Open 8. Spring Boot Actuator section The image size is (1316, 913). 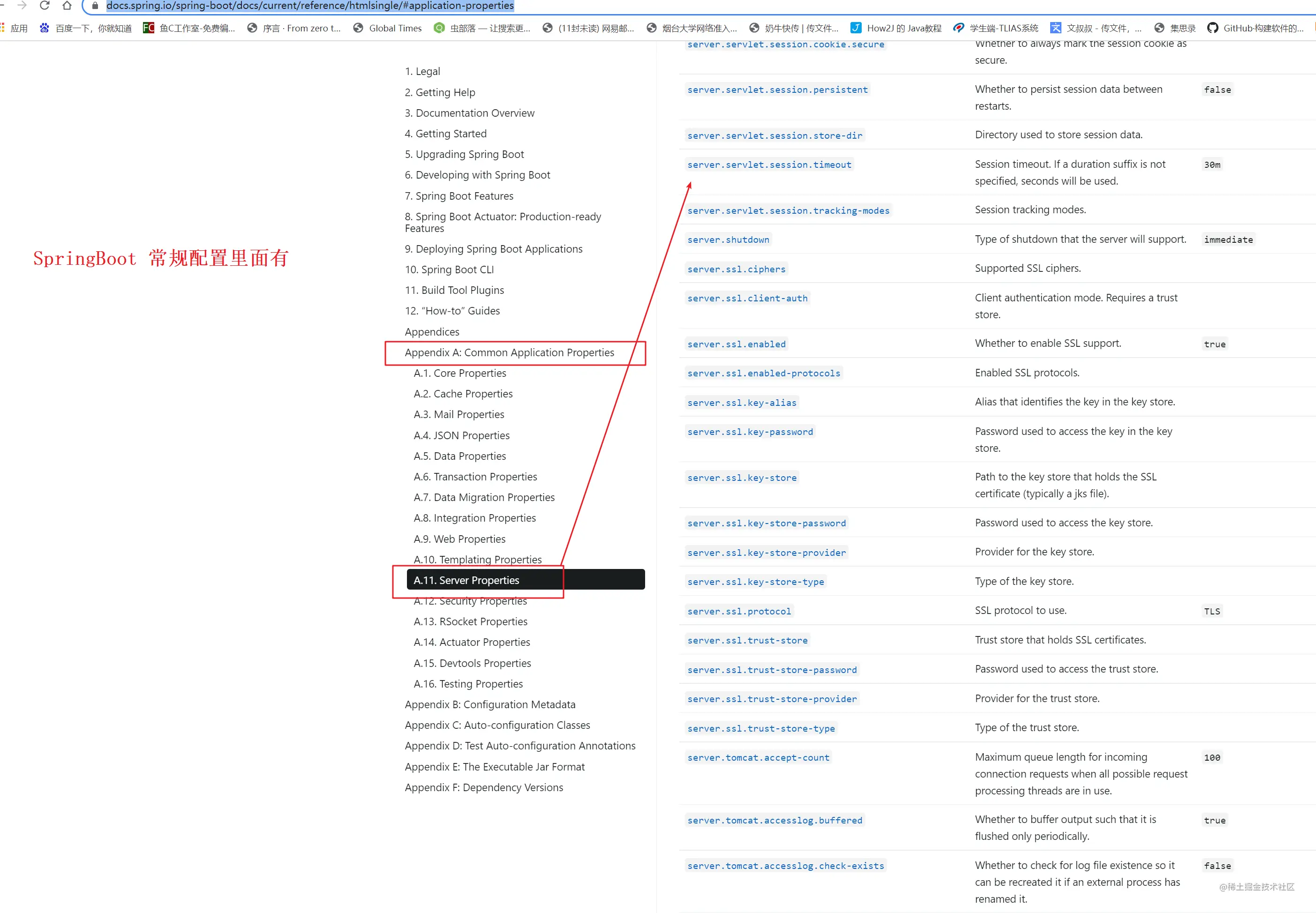tap(503, 222)
